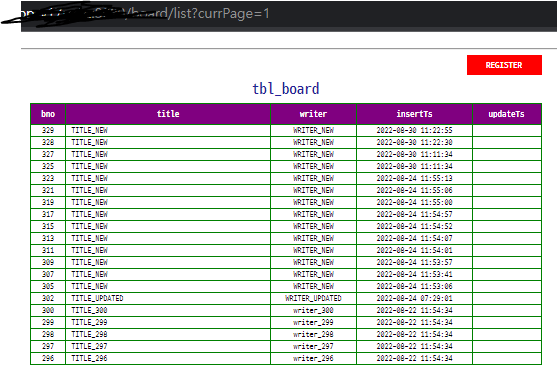Click bno cell 325
The image size is (557, 366).
click(48, 166)
